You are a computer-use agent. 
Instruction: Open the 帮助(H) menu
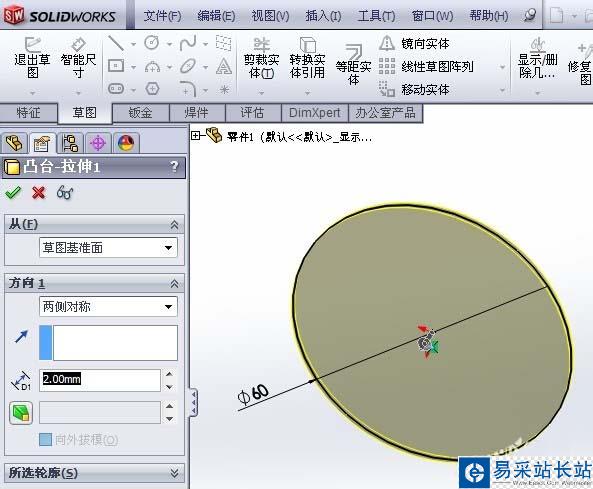tap(489, 16)
